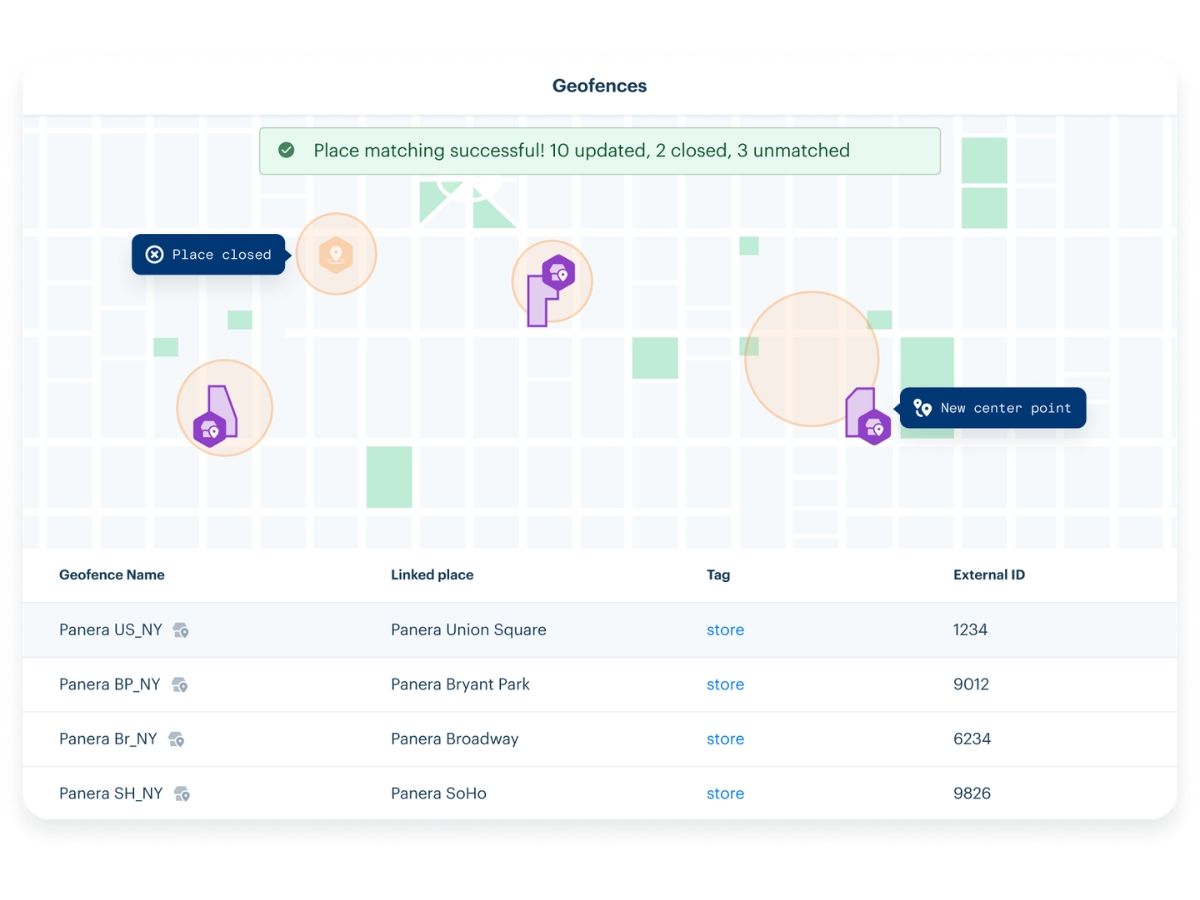The image size is (1200, 900).
Task: Click the X icon in Place closed tooltip
Action: [x=154, y=255]
